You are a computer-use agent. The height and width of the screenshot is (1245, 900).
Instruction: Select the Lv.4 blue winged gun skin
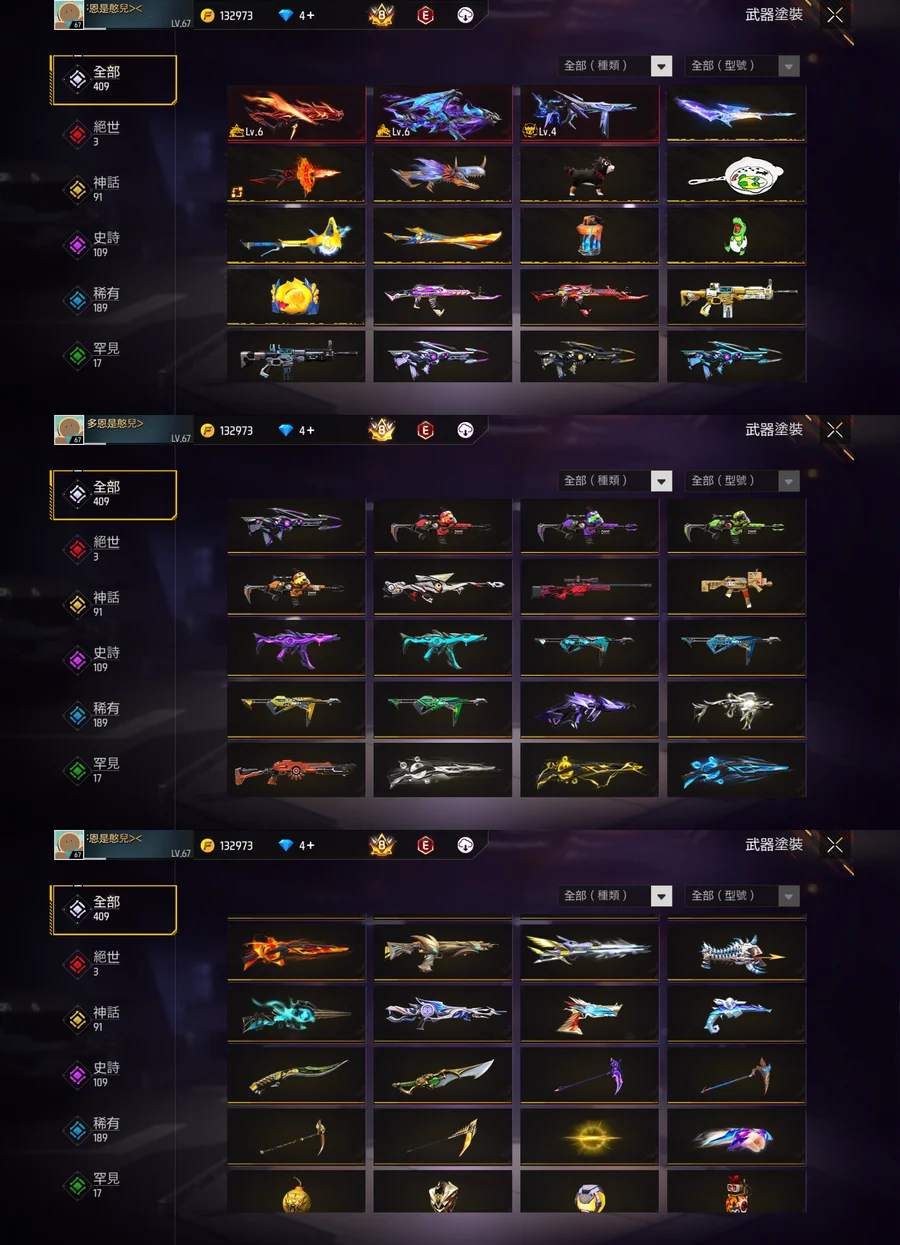(x=589, y=113)
